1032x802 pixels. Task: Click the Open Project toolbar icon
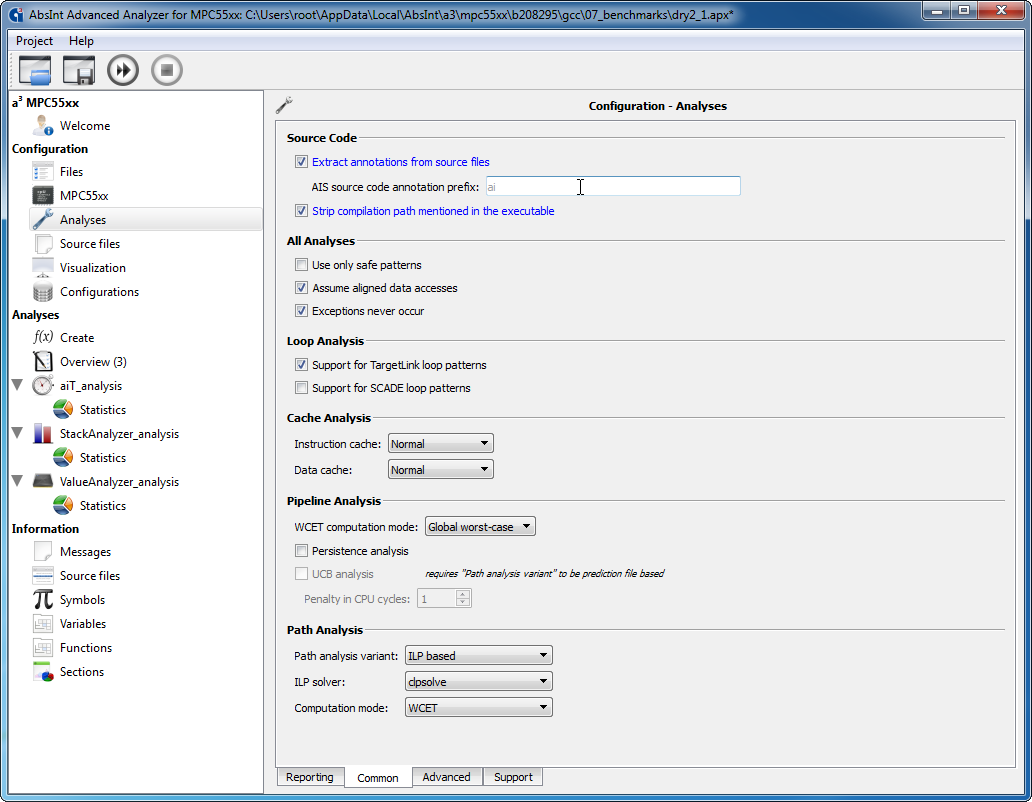(x=35, y=70)
